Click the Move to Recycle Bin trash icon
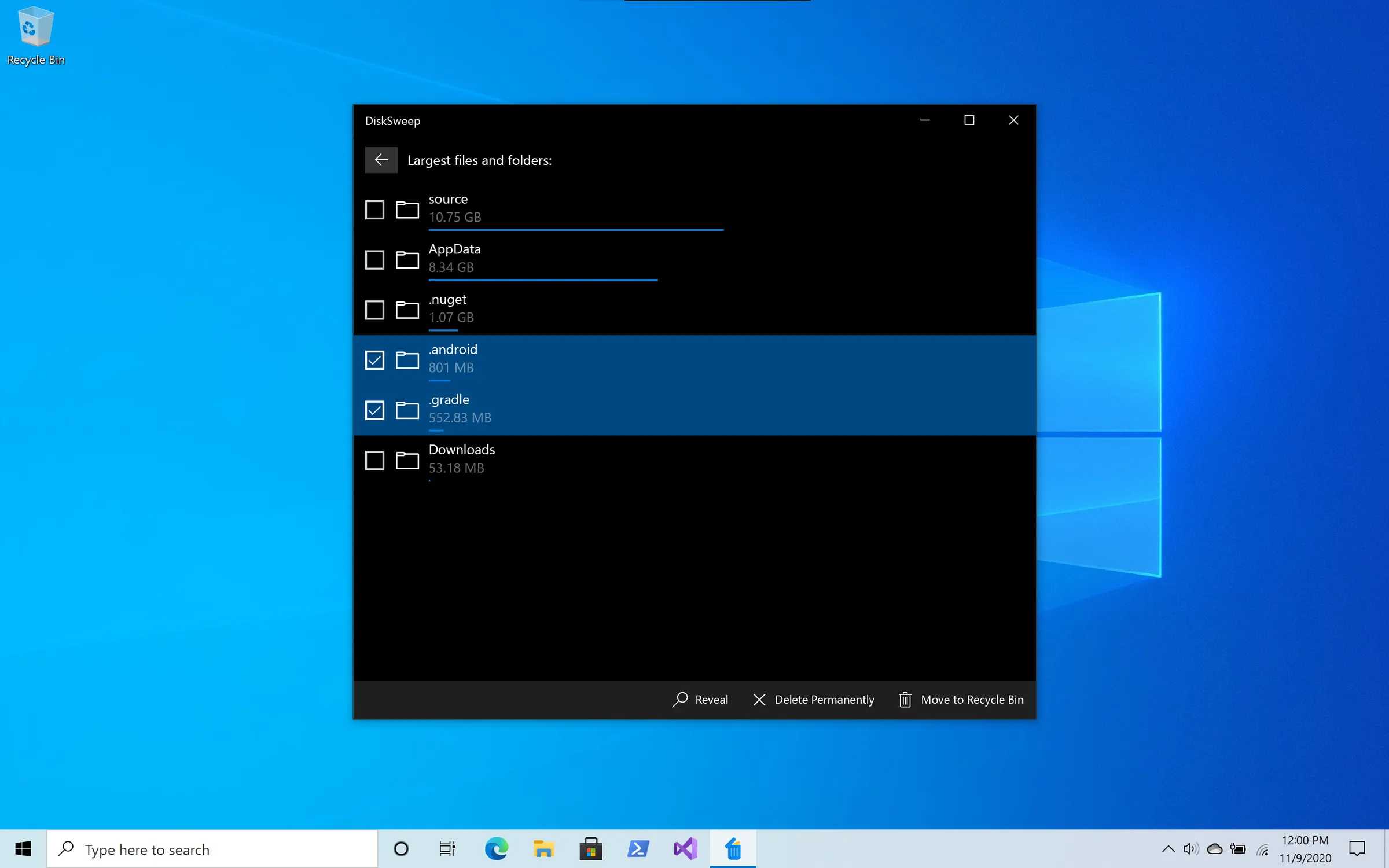1389x868 pixels. 905,699
